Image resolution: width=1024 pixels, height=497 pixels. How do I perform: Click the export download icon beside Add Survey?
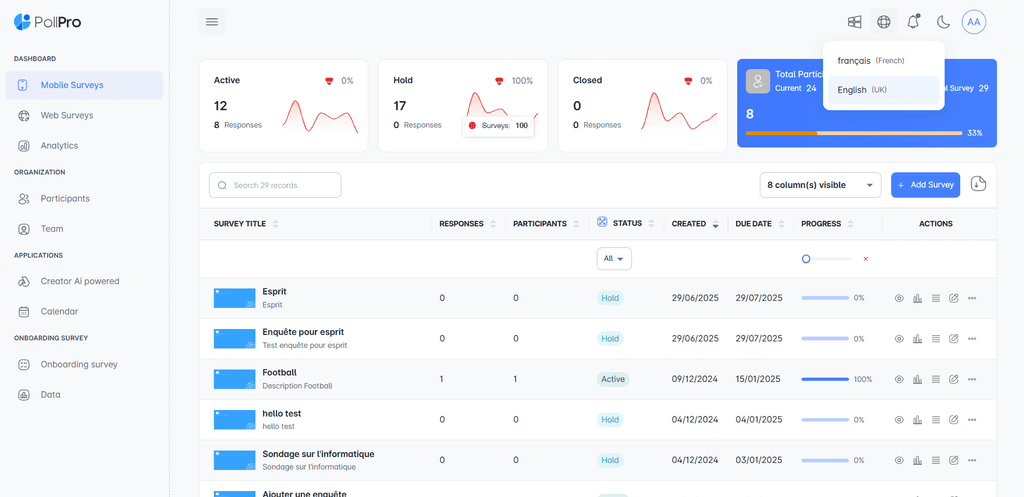click(x=979, y=184)
